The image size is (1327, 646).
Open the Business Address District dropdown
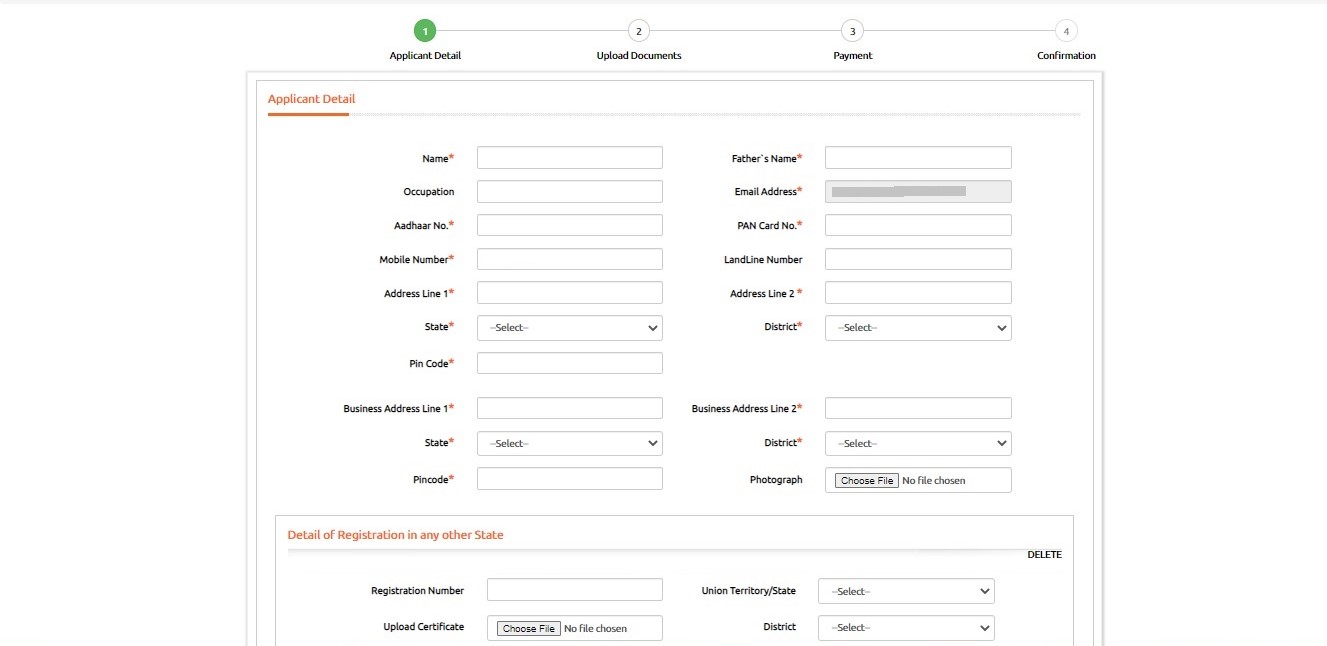(917, 443)
